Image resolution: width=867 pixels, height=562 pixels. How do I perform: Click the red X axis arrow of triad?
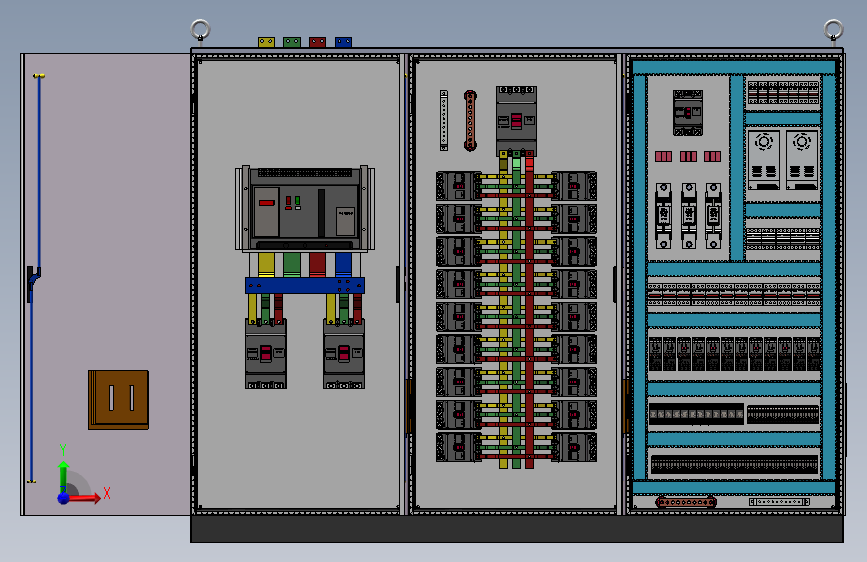[85, 498]
